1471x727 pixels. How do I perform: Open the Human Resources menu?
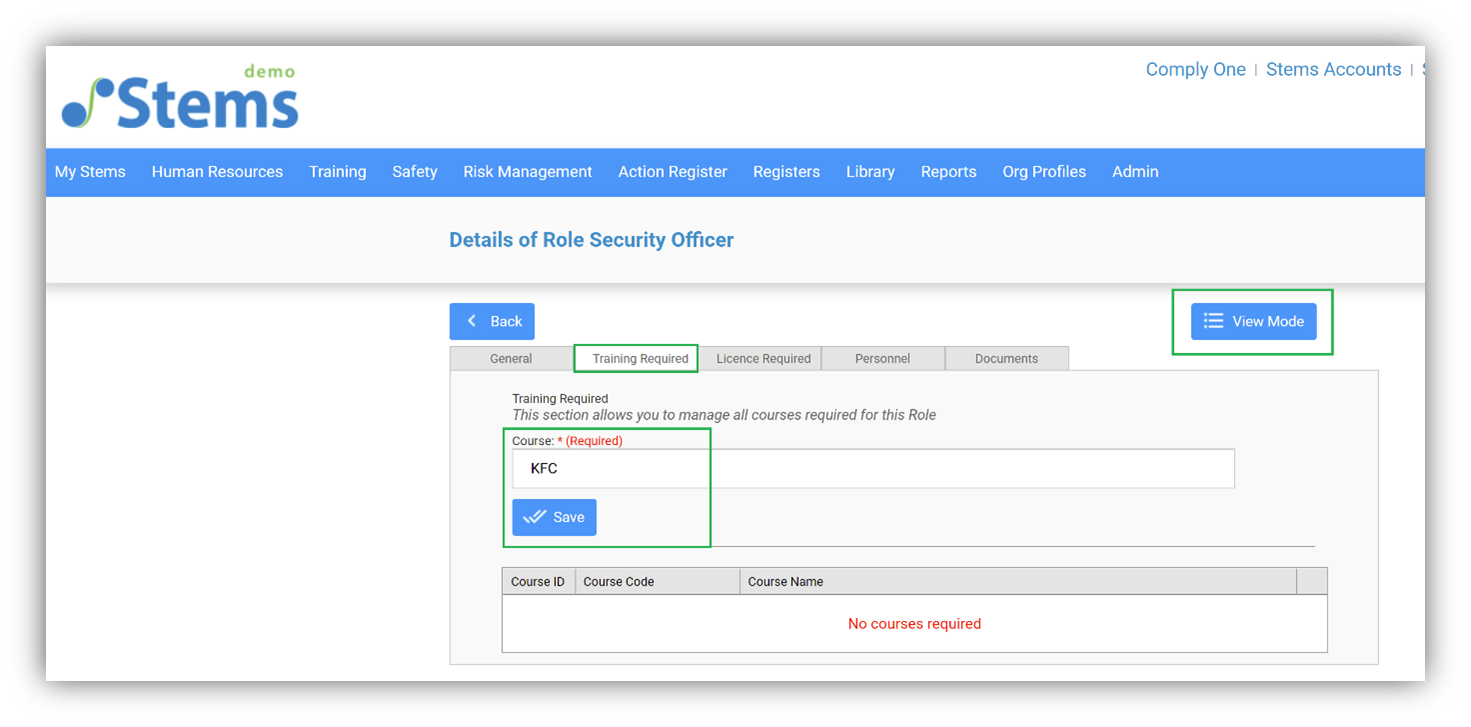pos(217,172)
